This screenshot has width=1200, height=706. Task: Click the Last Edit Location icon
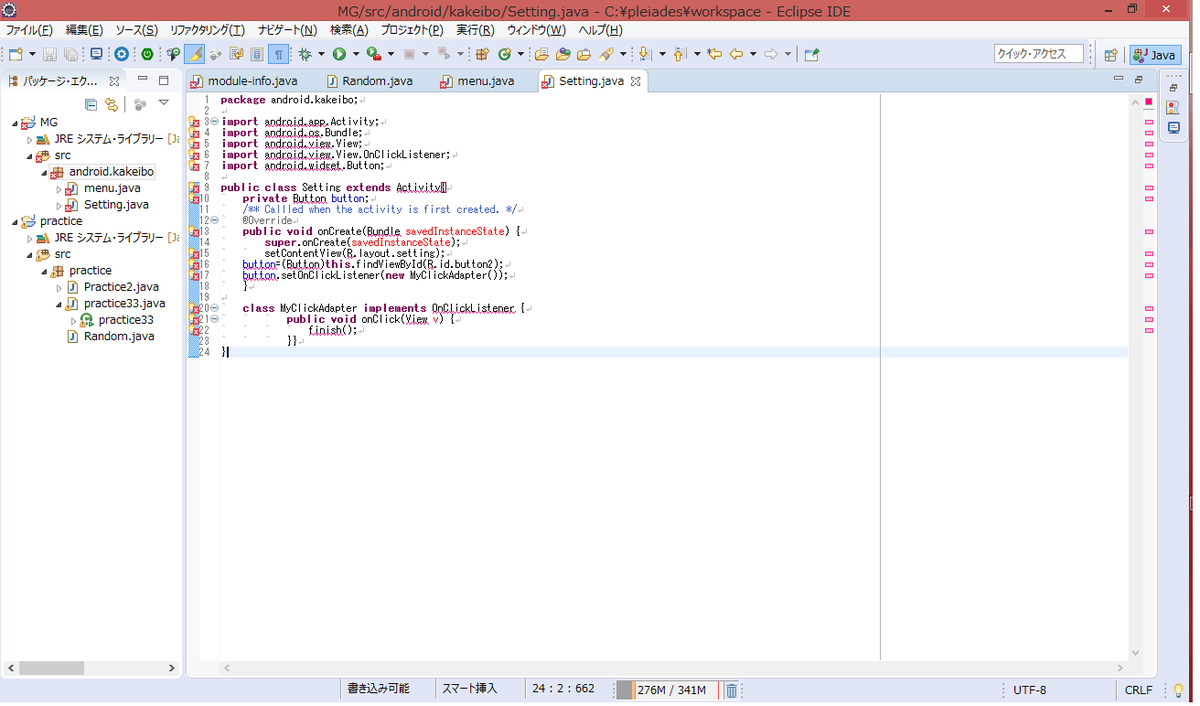point(714,55)
